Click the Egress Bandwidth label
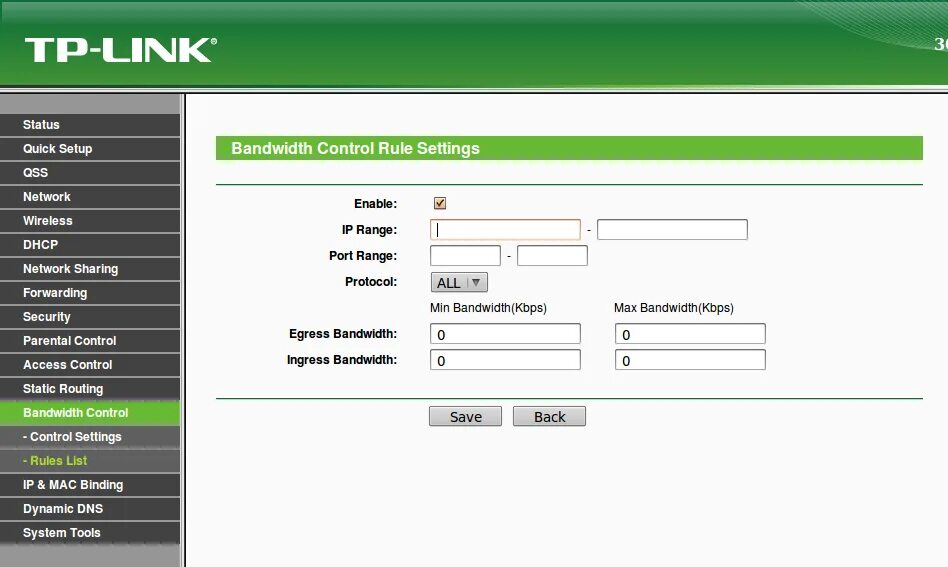Viewport: 948px width, 567px height. [x=343, y=334]
